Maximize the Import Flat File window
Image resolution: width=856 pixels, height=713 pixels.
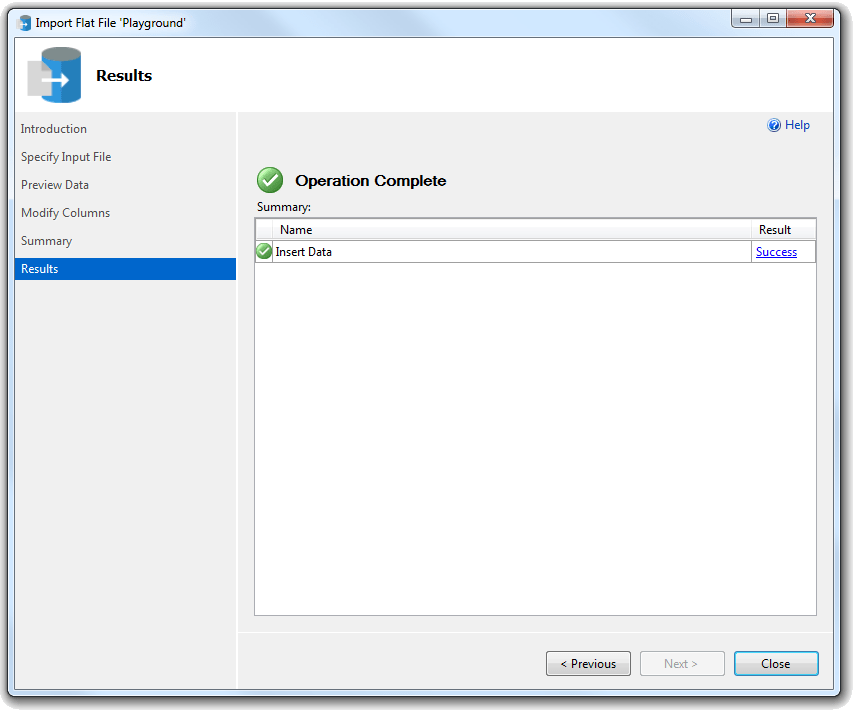(x=772, y=19)
